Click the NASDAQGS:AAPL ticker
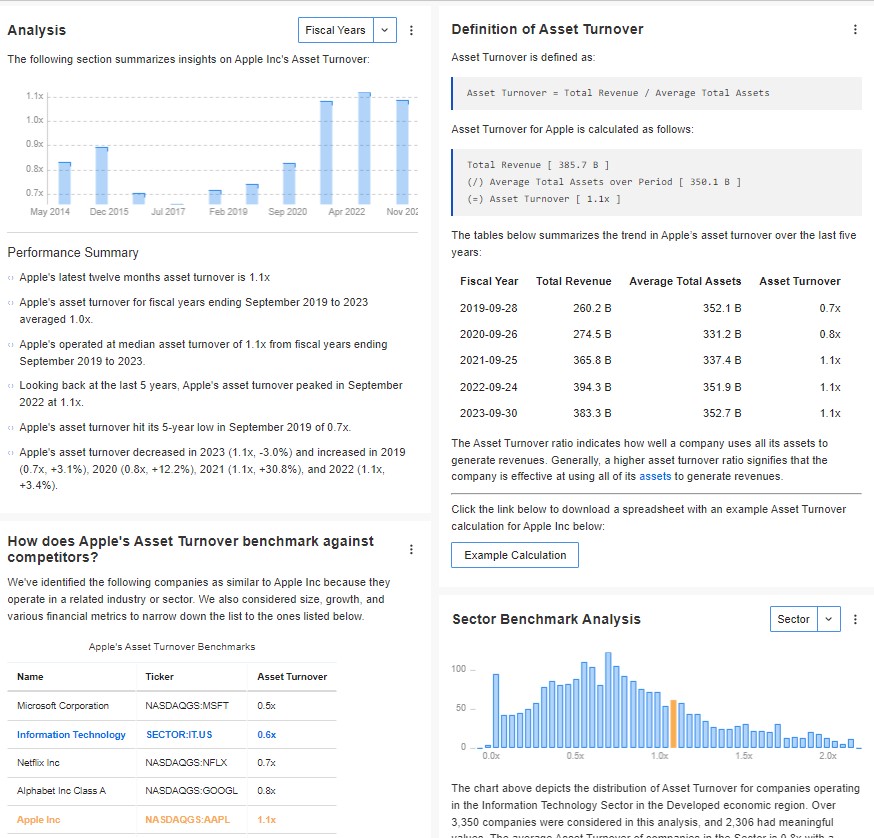Image resolution: width=874 pixels, height=838 pixels. [x=187, y=820]
